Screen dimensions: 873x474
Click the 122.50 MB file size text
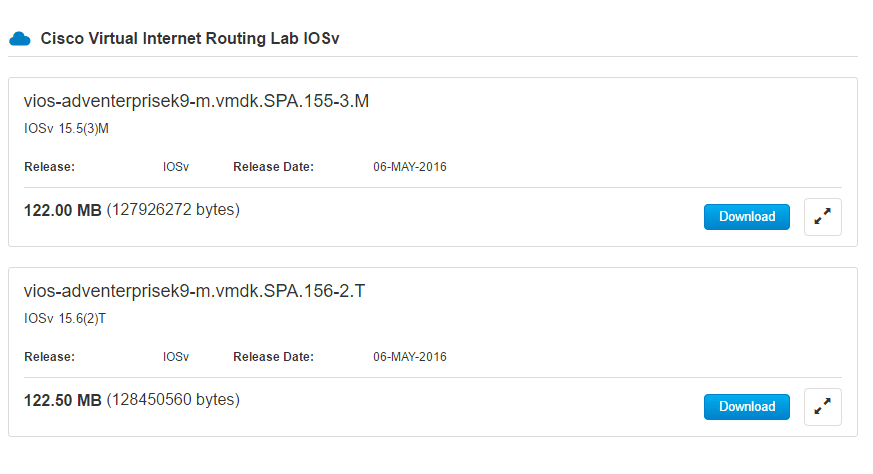[x=62, y=400]
